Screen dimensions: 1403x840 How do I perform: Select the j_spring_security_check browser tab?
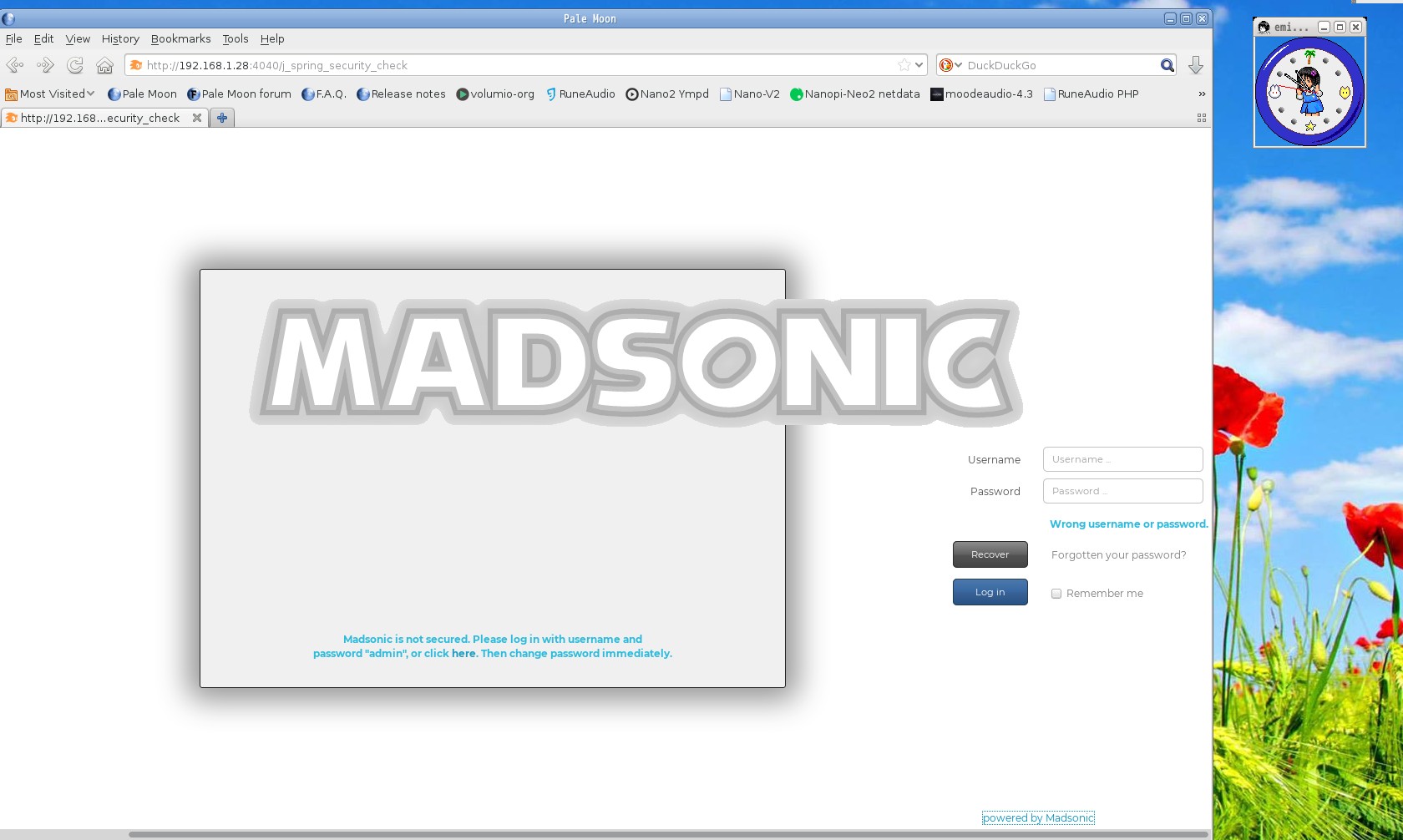click(100, 118)
